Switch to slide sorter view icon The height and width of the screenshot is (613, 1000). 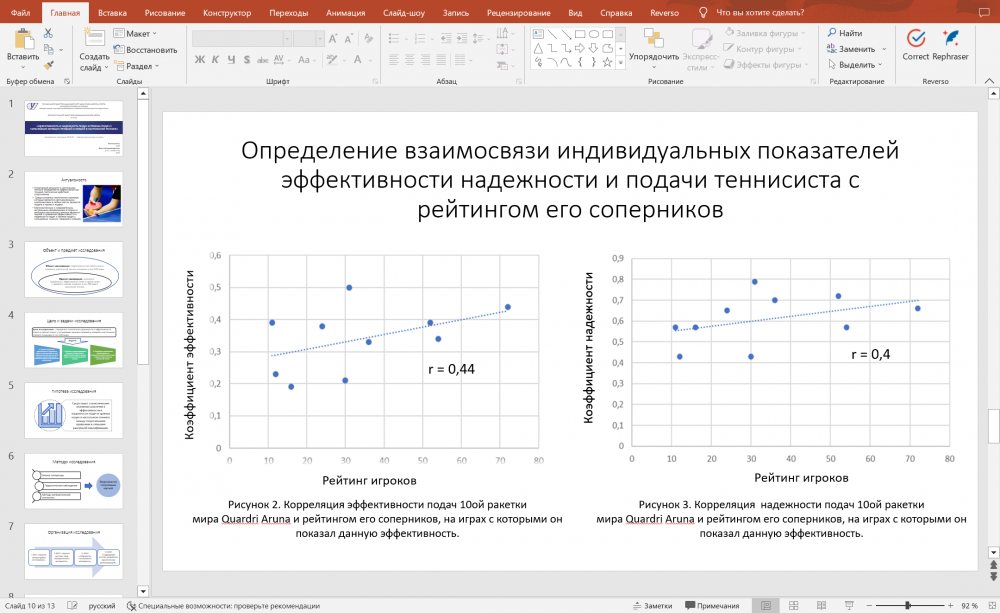[x=792, y=606]
